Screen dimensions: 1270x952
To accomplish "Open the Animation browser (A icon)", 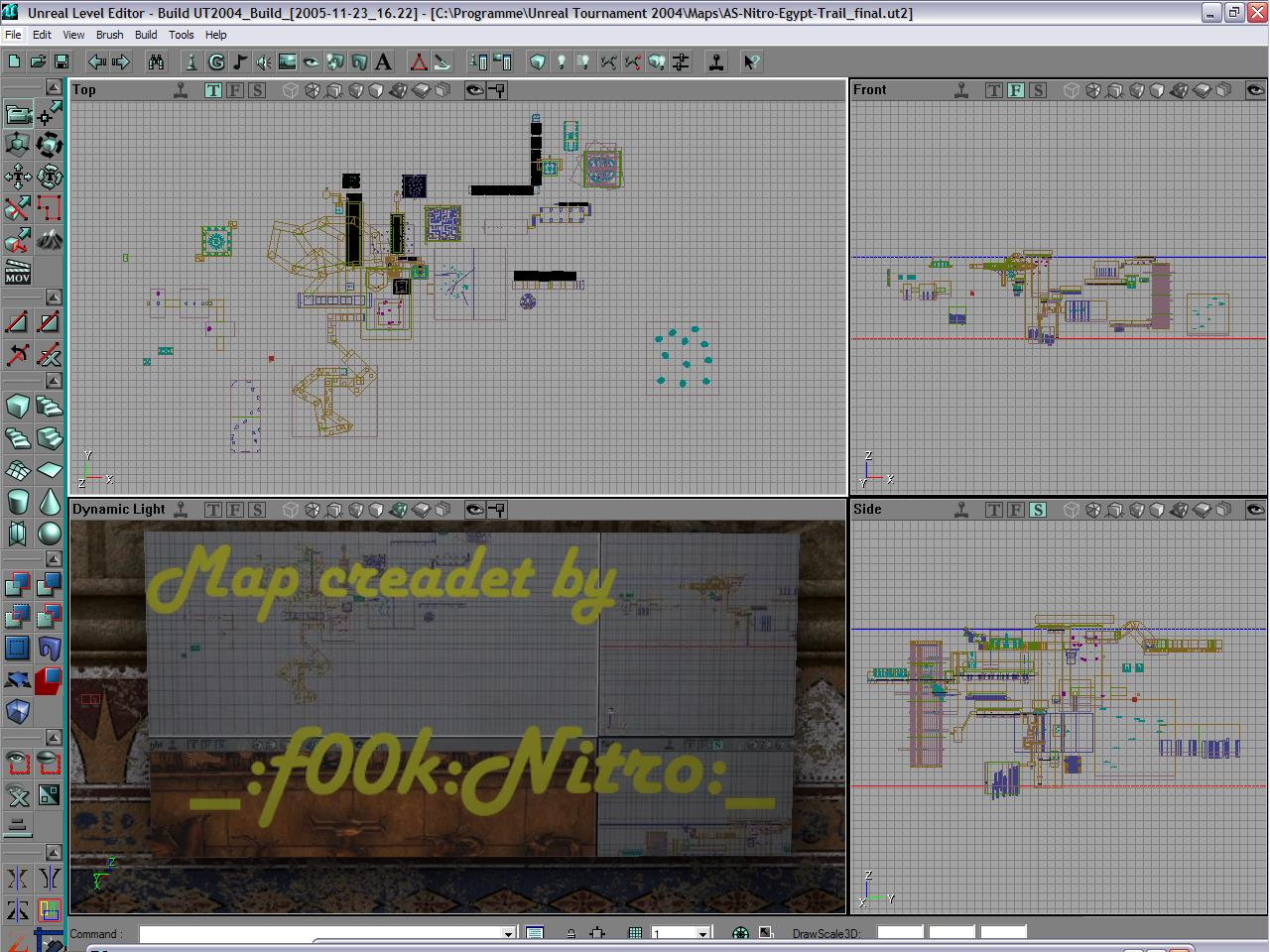I will point(383,61).
